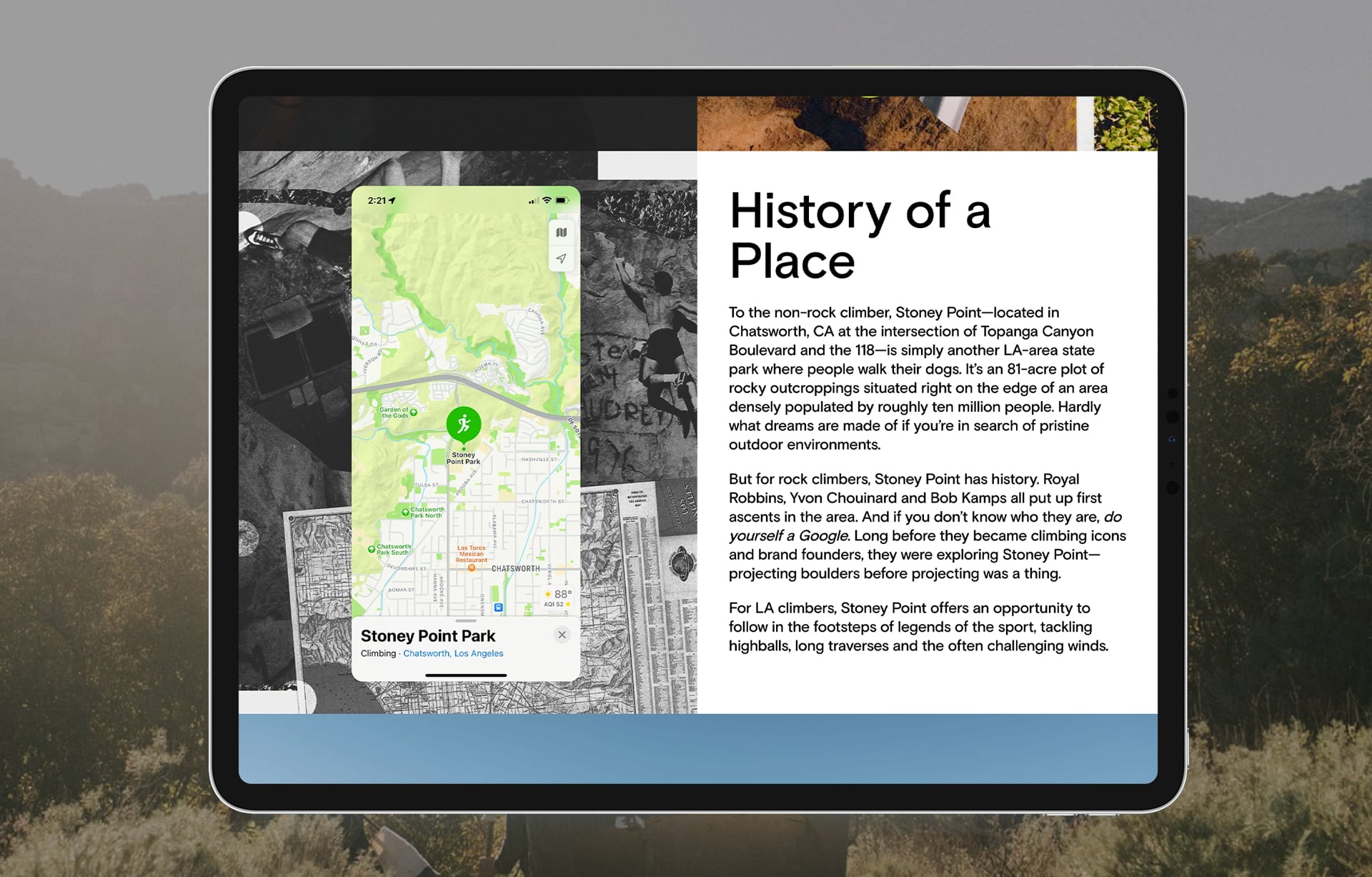Tap Los Toros Mexican Restaurant pin
The width and height of the screenshot is (1372, 877).
tap(472, 568)
